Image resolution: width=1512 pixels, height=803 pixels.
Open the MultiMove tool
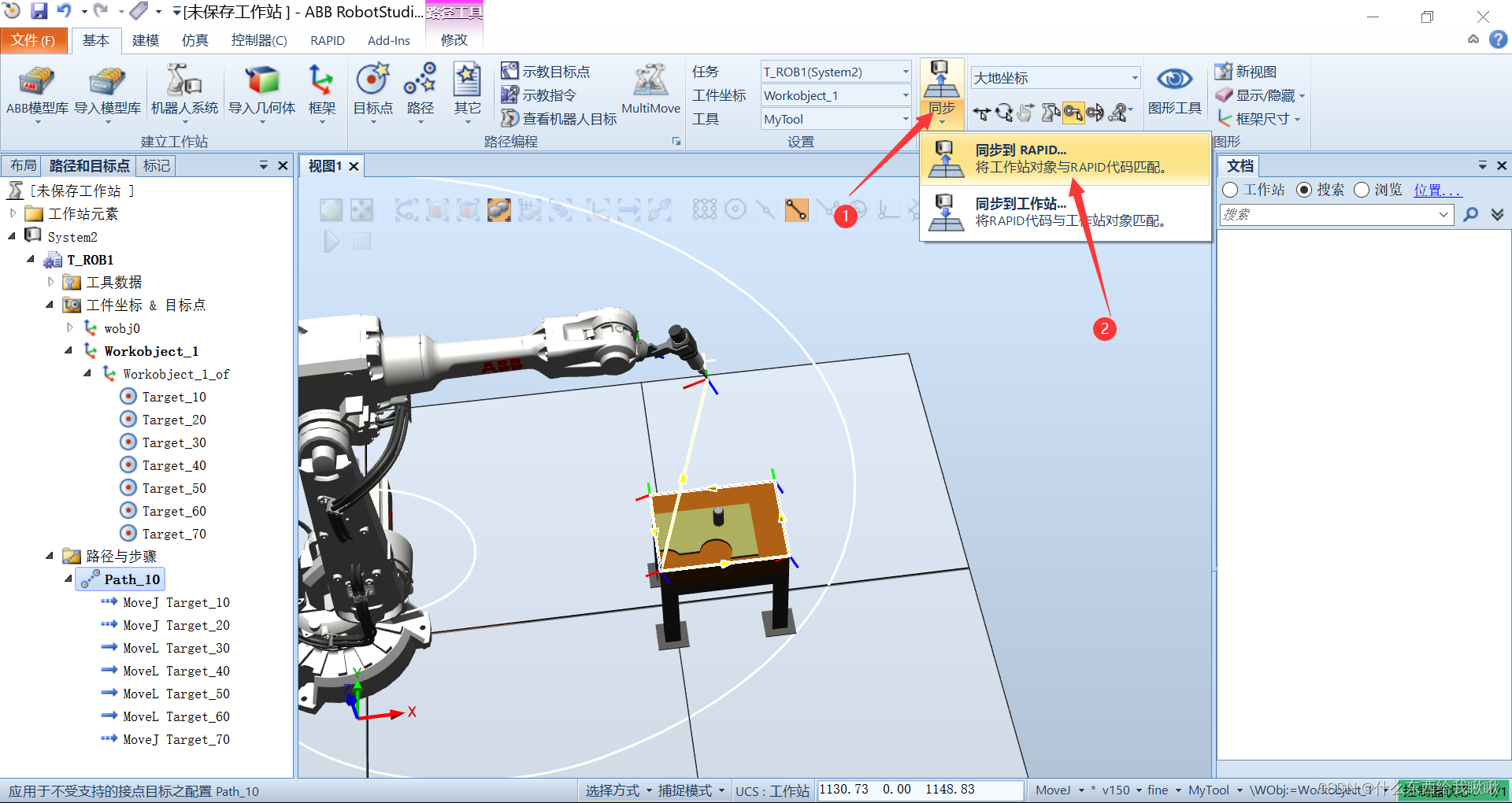click(x=650, y=91)
